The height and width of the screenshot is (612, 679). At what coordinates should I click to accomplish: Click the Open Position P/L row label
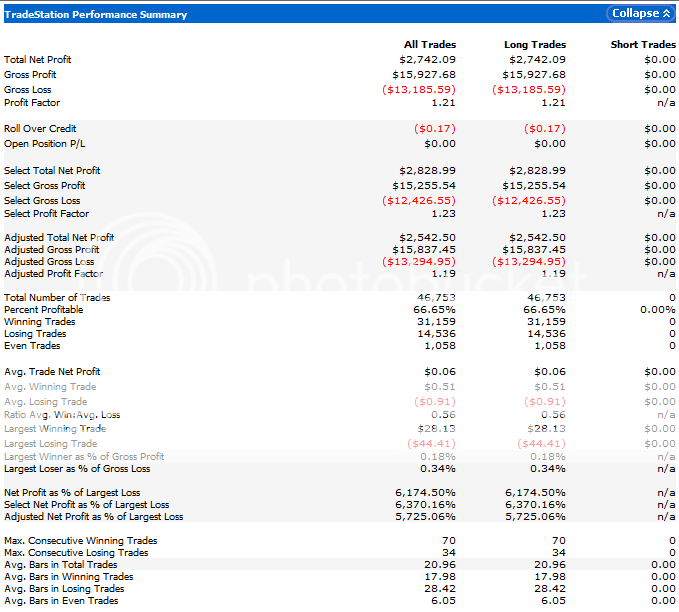coord(40,143)
